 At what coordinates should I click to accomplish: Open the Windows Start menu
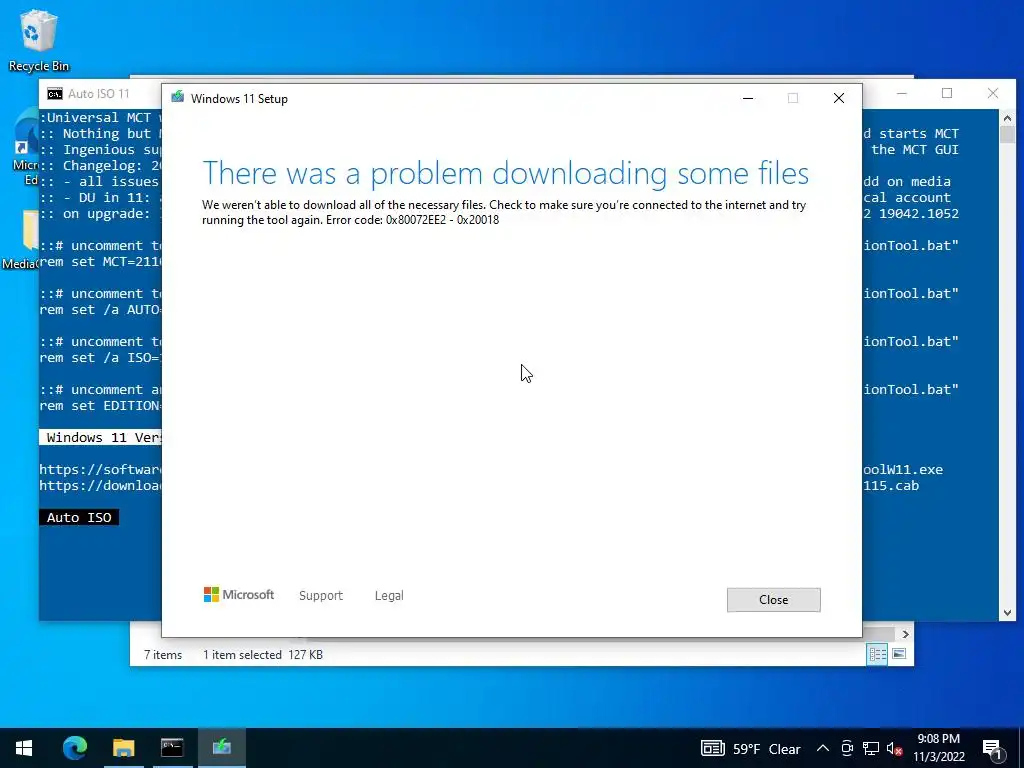click(24, 748)
